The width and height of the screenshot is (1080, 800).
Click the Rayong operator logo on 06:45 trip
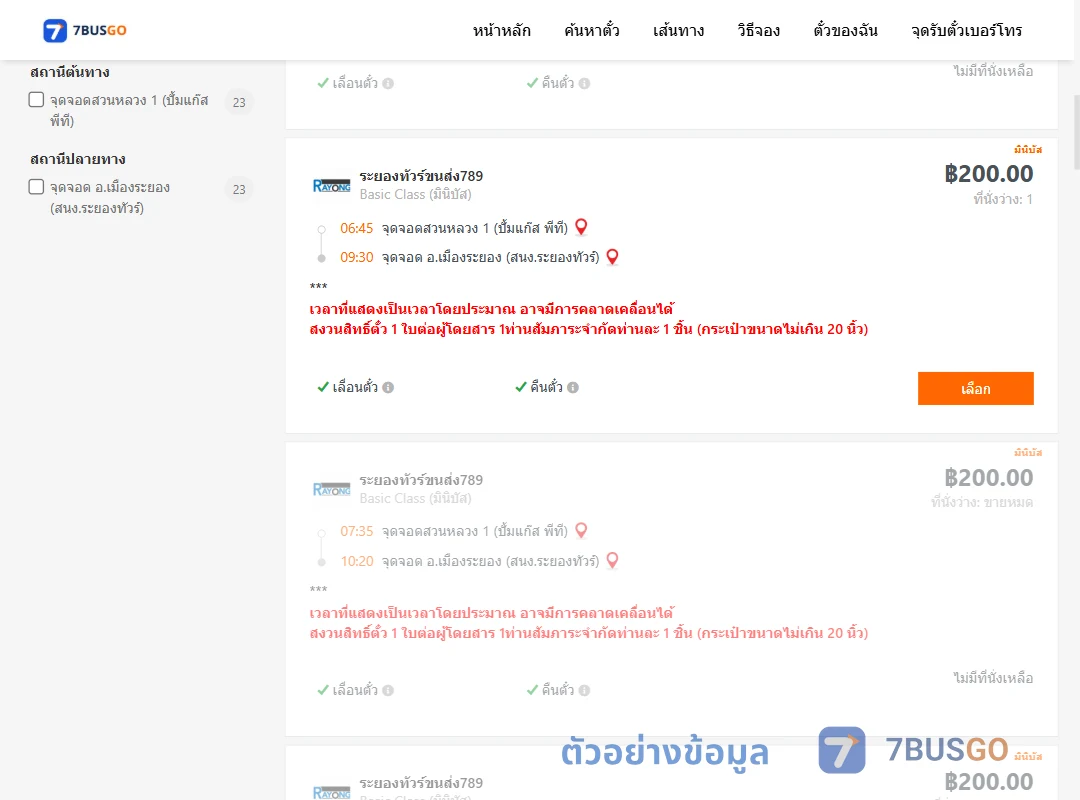(x=331, y=185)
